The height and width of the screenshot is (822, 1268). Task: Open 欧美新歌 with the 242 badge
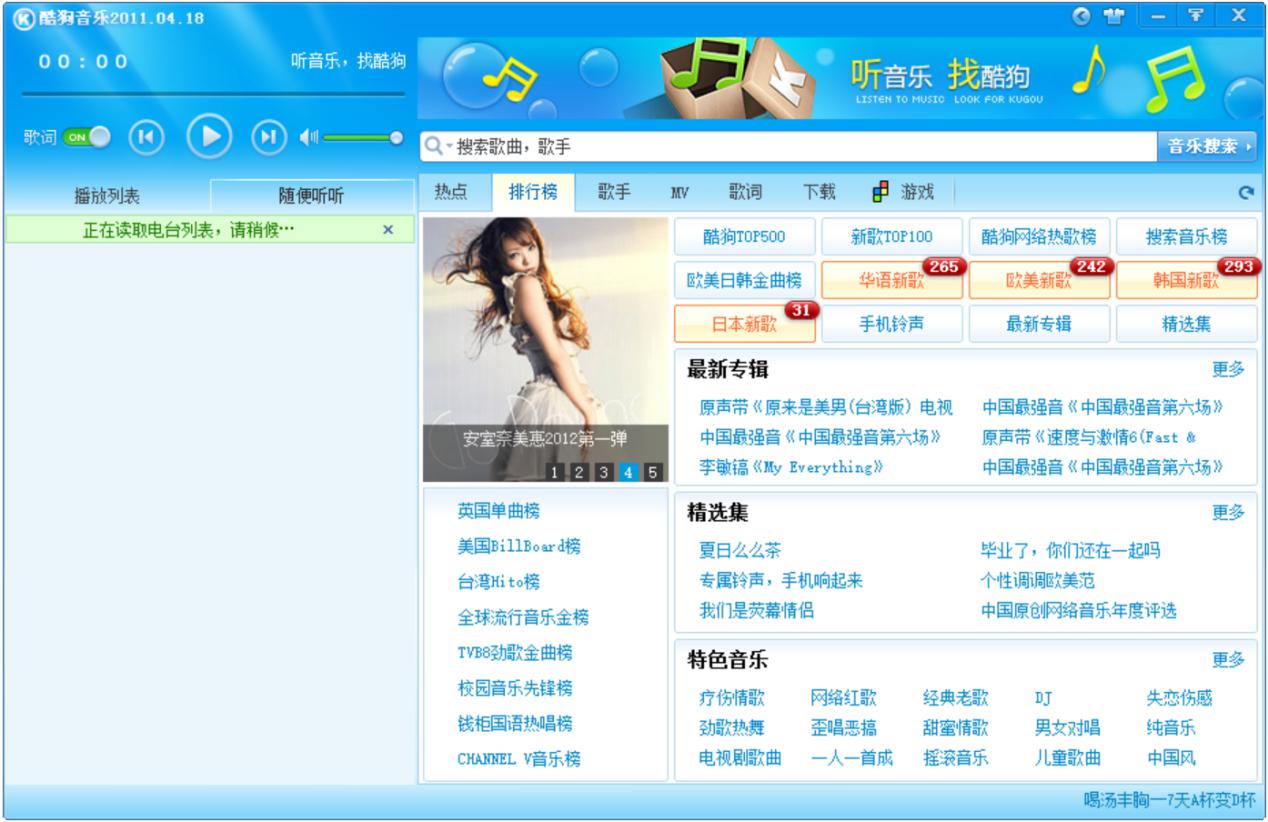pyautogui.click(x=1039, y=280)
